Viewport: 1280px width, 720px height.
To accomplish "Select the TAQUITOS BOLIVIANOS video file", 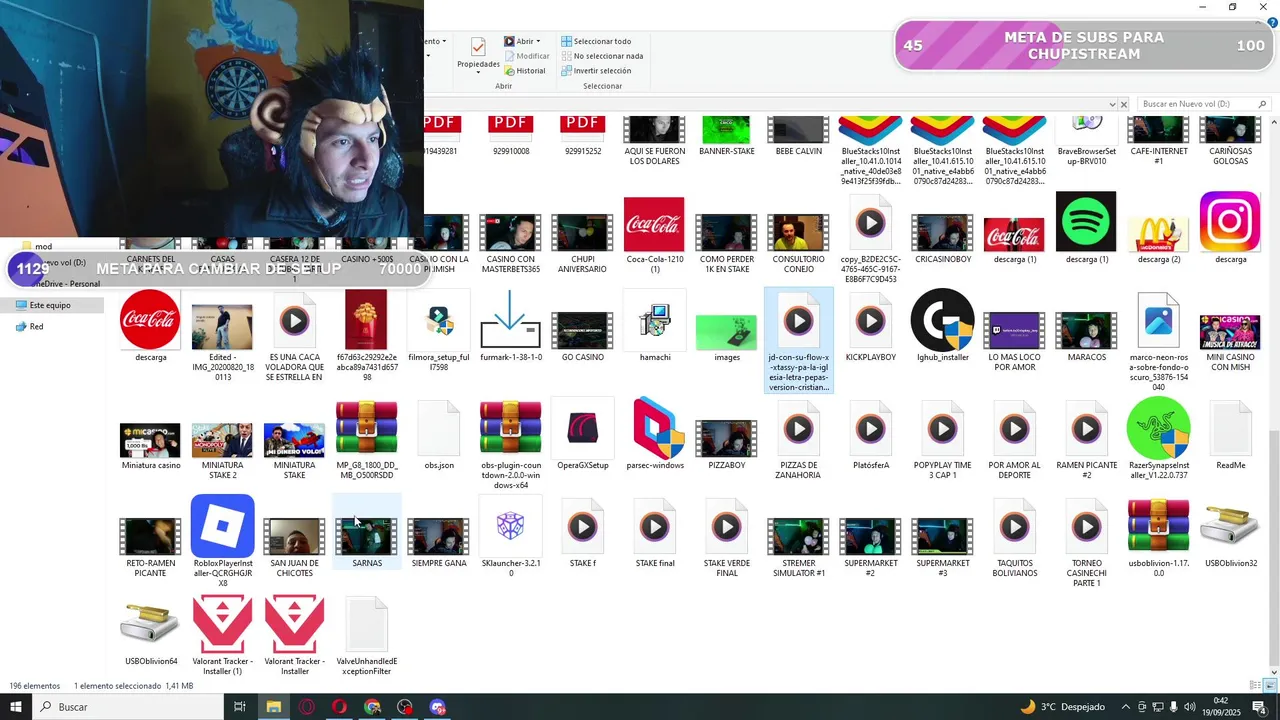I will point(1014,527).
